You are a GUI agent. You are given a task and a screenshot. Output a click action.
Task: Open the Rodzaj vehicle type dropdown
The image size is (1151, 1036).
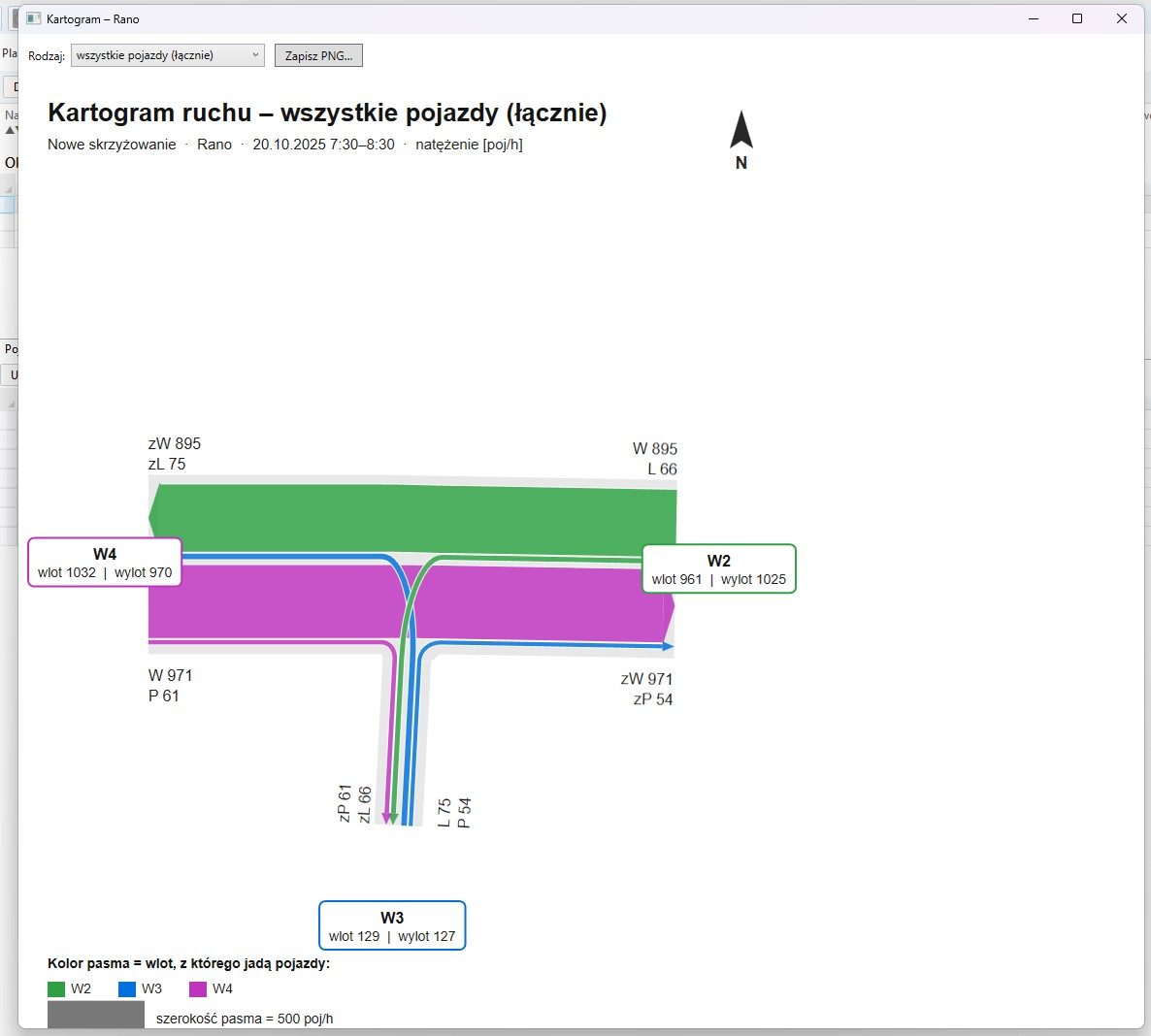[167, 55]
